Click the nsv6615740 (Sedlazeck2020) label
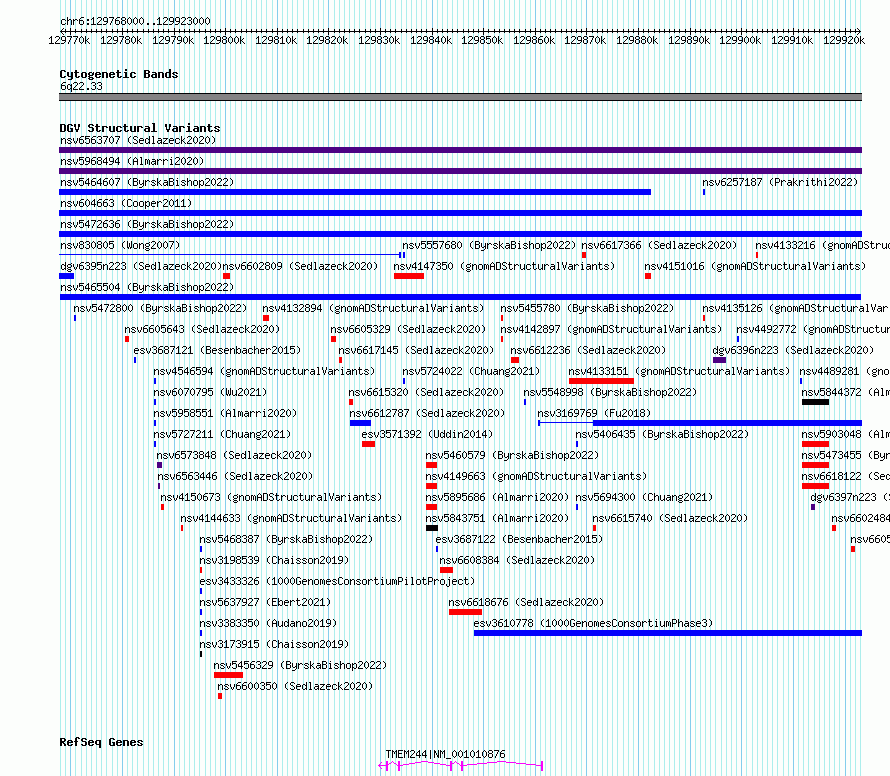This screenshot has height=776, width=890. pyautogui.click(x=670, y=518)
